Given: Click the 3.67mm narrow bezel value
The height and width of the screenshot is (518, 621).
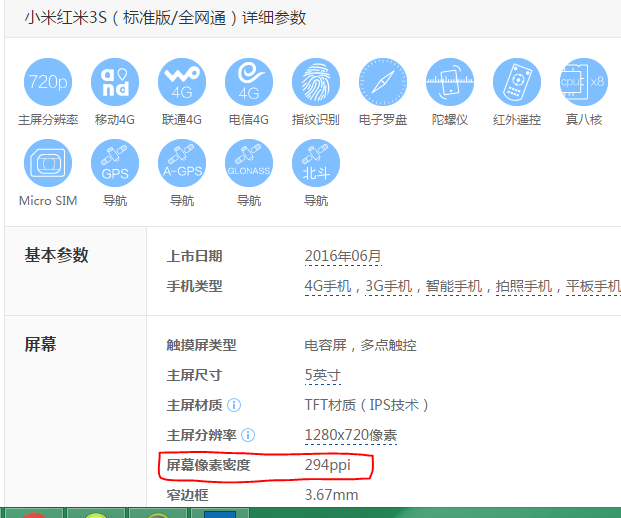Looking at the screenshot, I should (331, 495).
